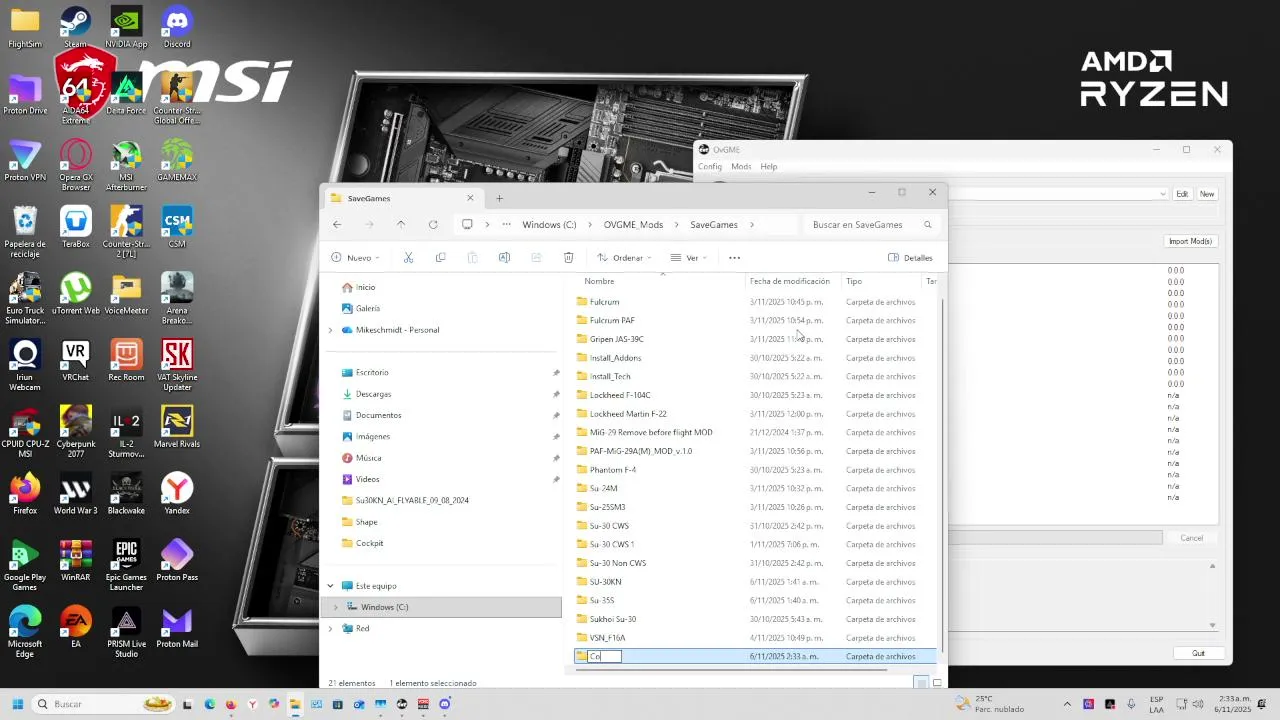Click Windows (C:) in the address breadcrumb

pos(549,225)
